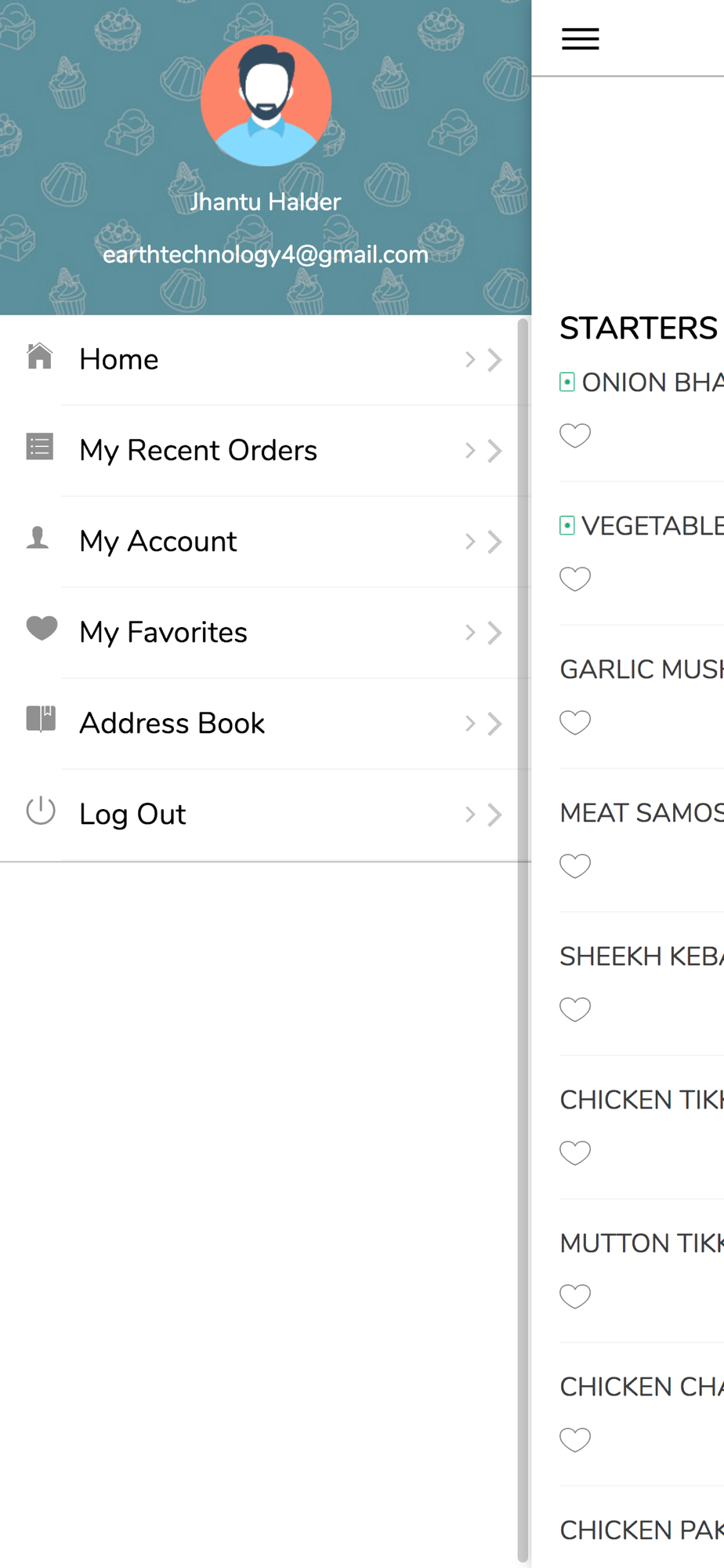Viewport: 724px width, 1568px height.
Task: Toggle favorite heart under Meat Samosa
Action: click(575, 866)
